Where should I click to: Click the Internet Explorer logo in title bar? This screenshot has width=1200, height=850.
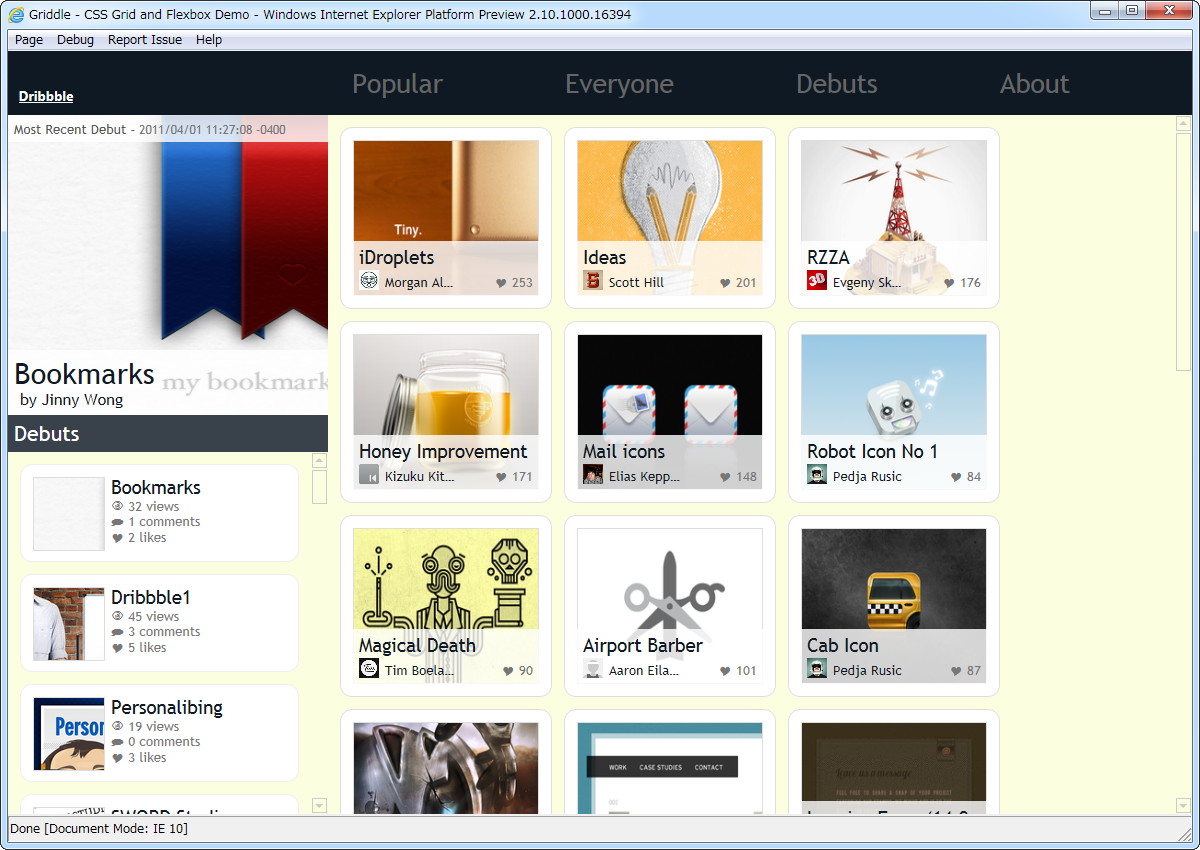coord(16,14)
